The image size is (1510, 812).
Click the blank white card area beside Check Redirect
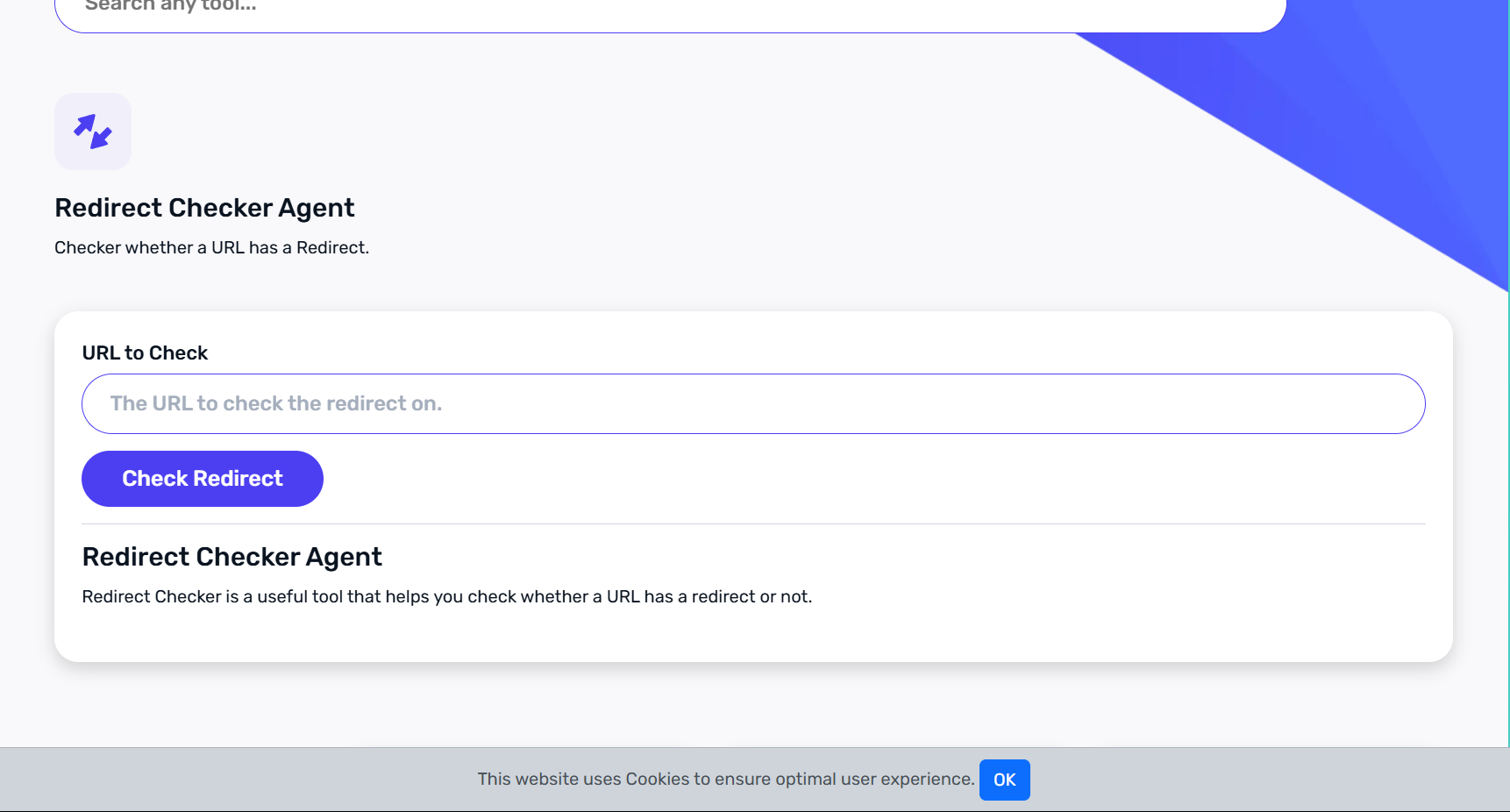tap(789, 479)
